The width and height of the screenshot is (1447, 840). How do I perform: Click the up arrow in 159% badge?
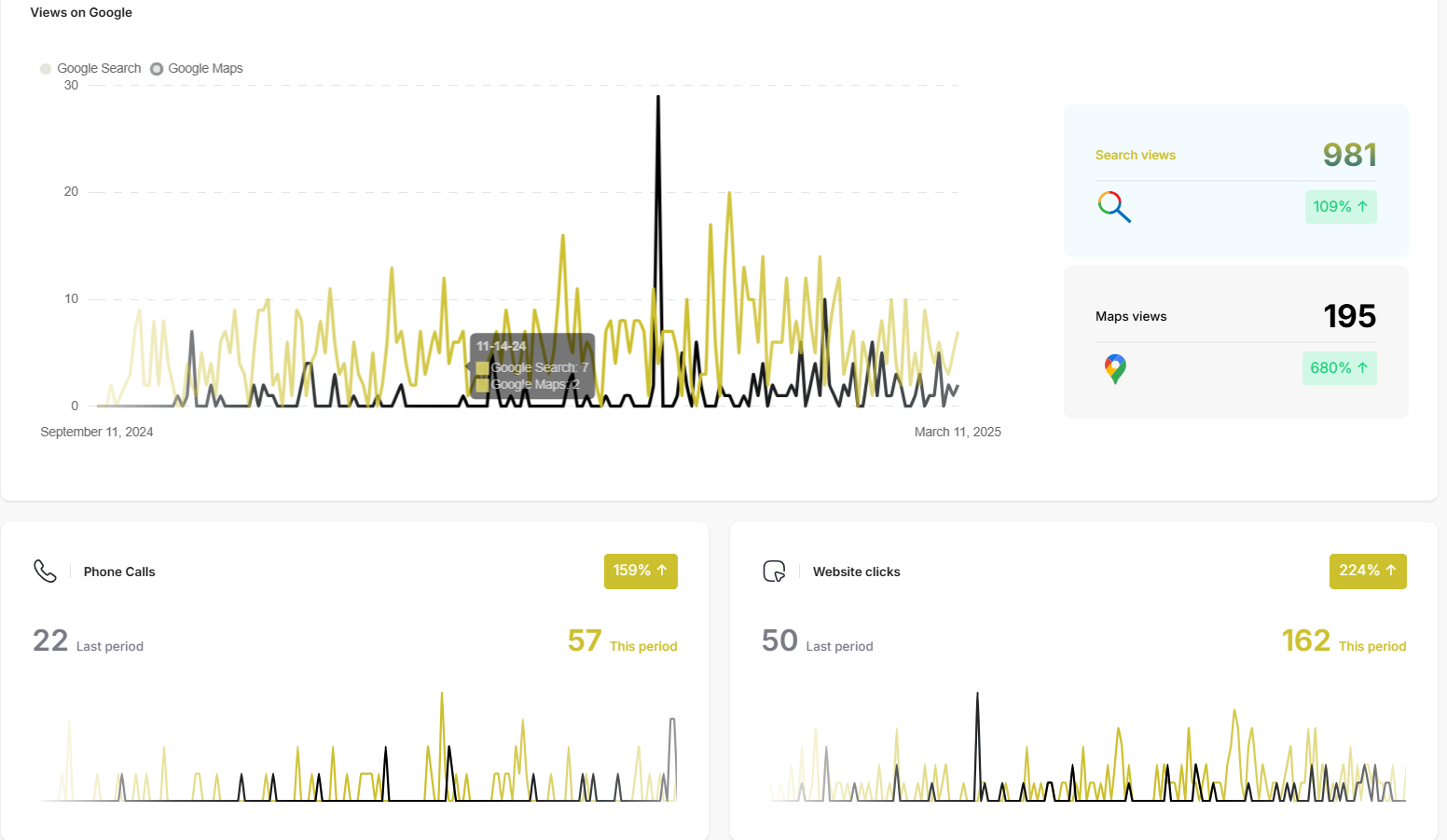662,571
